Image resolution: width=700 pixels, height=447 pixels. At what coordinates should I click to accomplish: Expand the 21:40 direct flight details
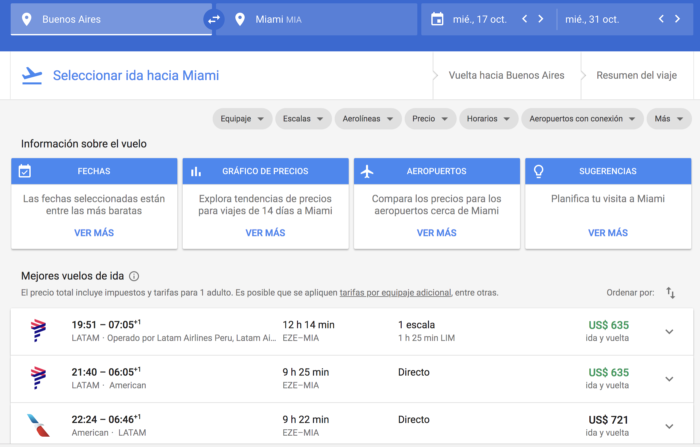tap(669, 378)
